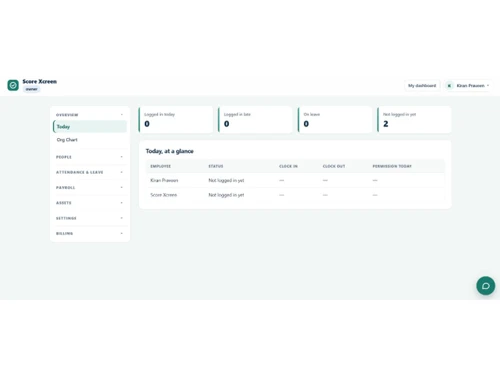Expand the Settings sidebar section
500x375 pixels.
90,218
